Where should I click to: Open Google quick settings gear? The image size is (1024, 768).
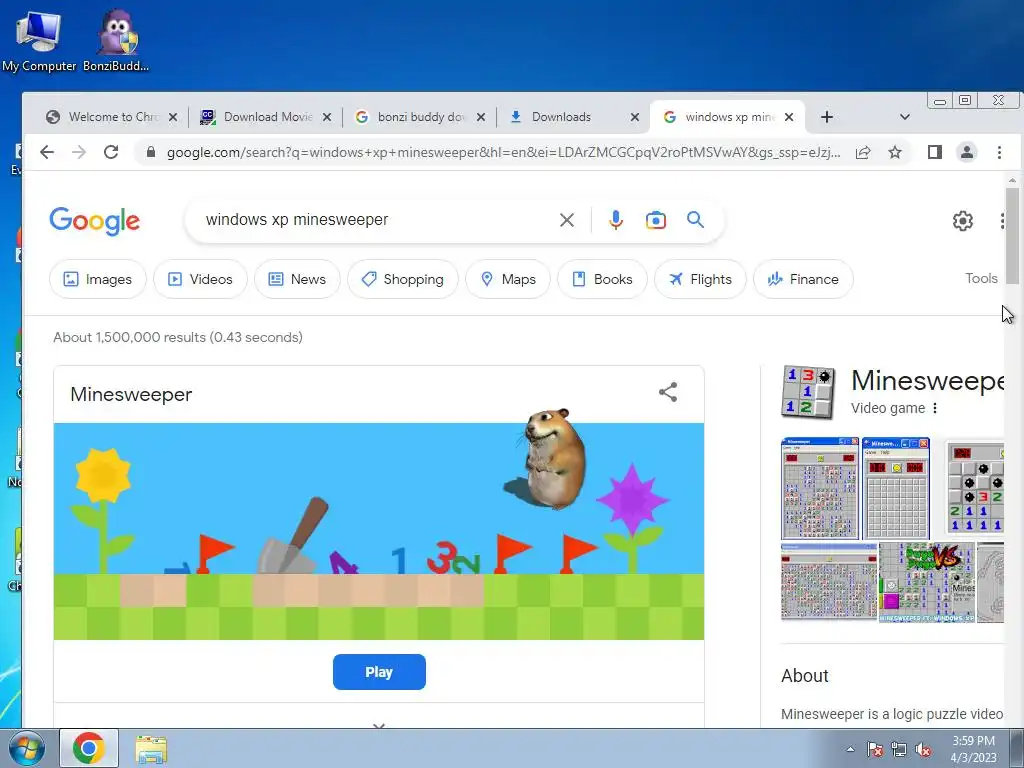click(x=963, y=221)
